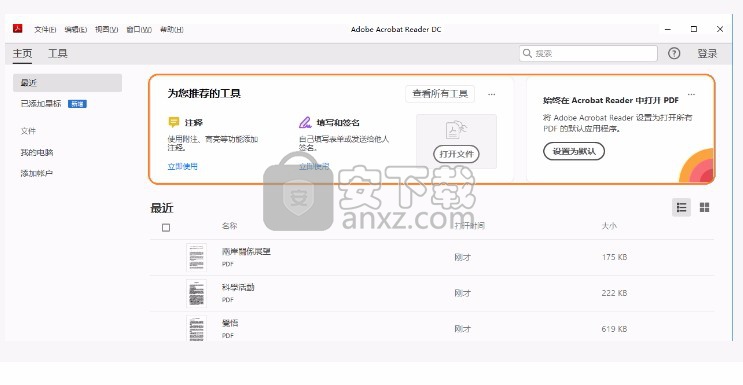Screen dimensions: 743x385
Task: Click the yellow 注释 comment icon
Action: [174, 122]
